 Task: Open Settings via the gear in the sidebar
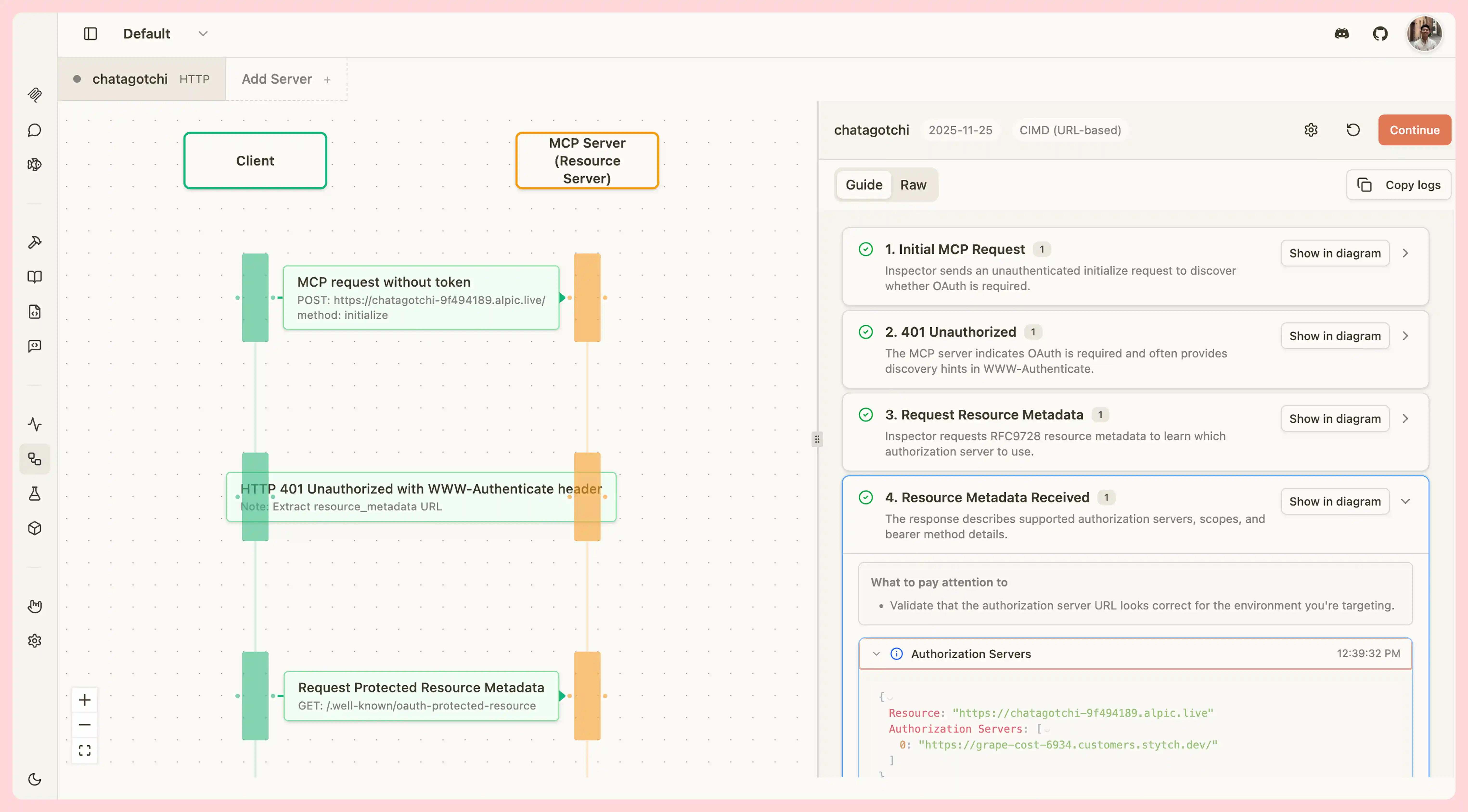click(35, 640)
